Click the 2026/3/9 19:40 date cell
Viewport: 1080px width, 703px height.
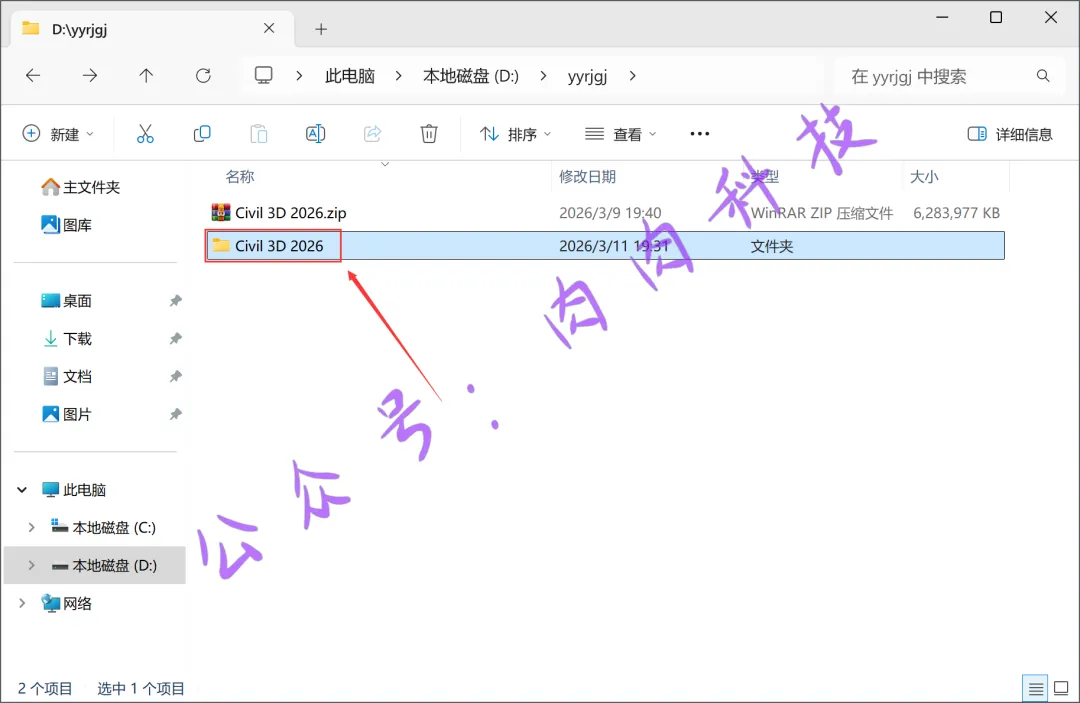(610, 213)
